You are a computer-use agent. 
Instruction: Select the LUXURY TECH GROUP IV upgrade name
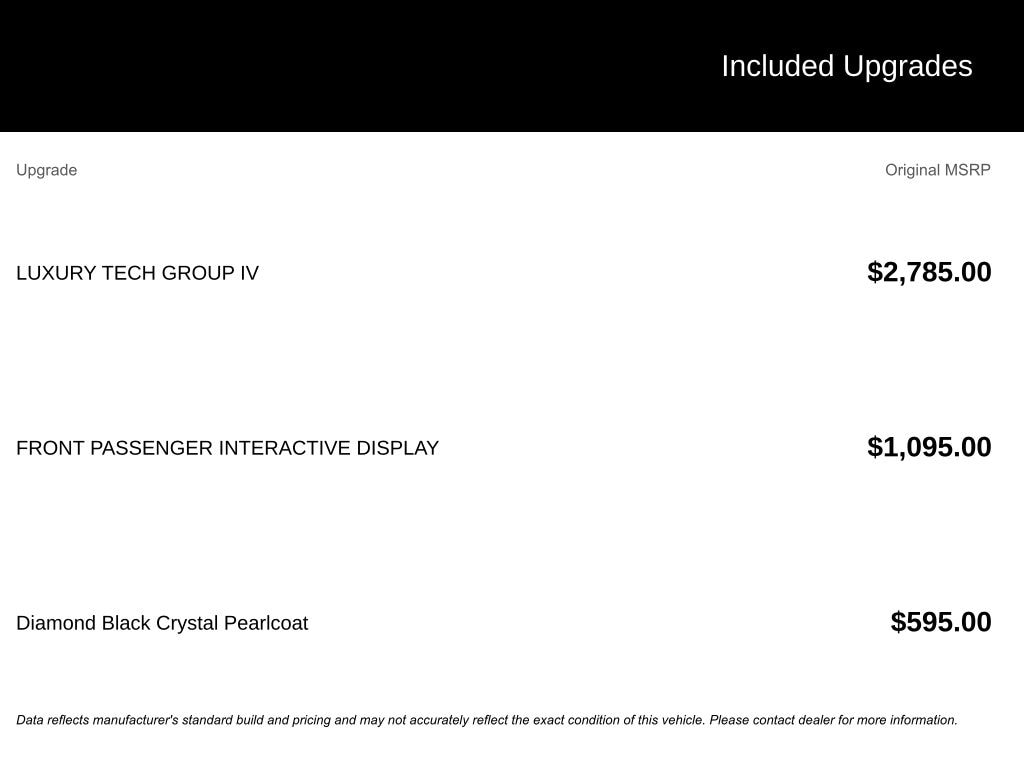137,273
